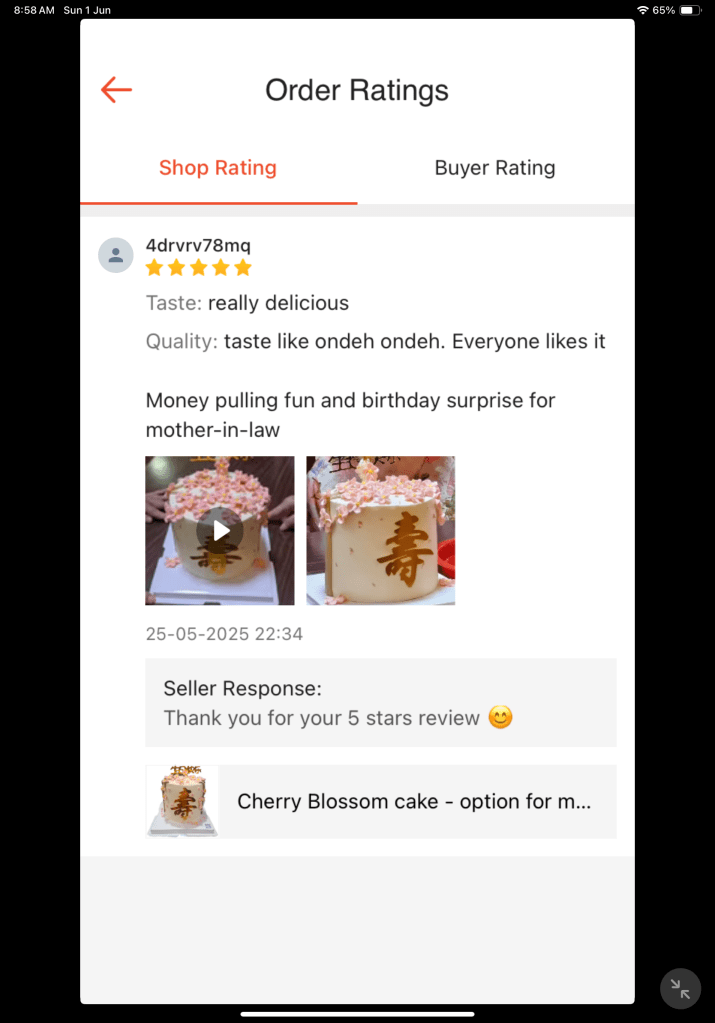Tap the Wi-Fi status icon

click(x=643, y=10)
